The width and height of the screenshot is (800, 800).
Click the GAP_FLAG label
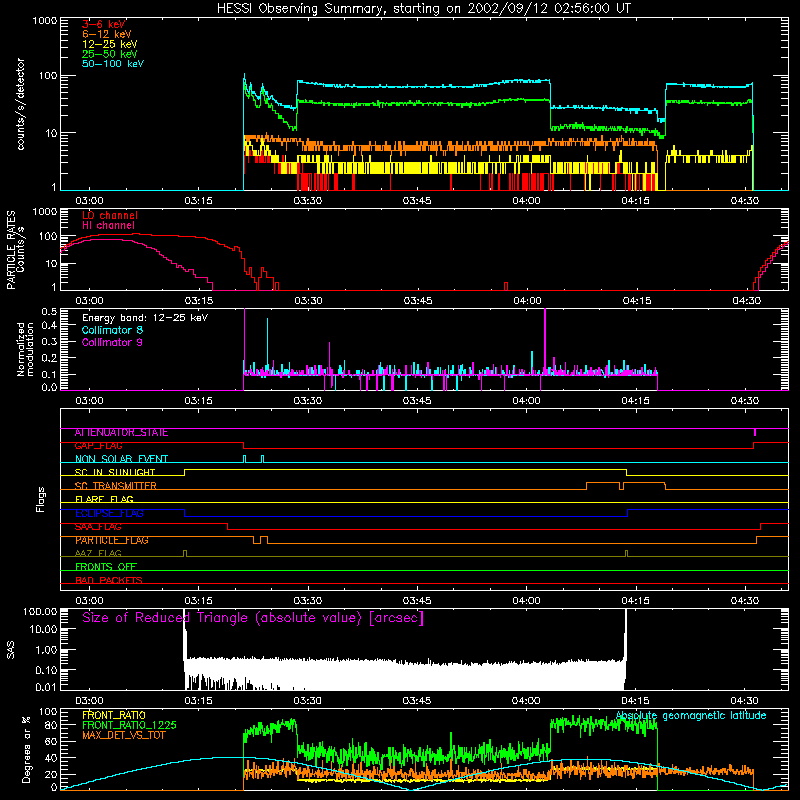click(x=98, y=446)
